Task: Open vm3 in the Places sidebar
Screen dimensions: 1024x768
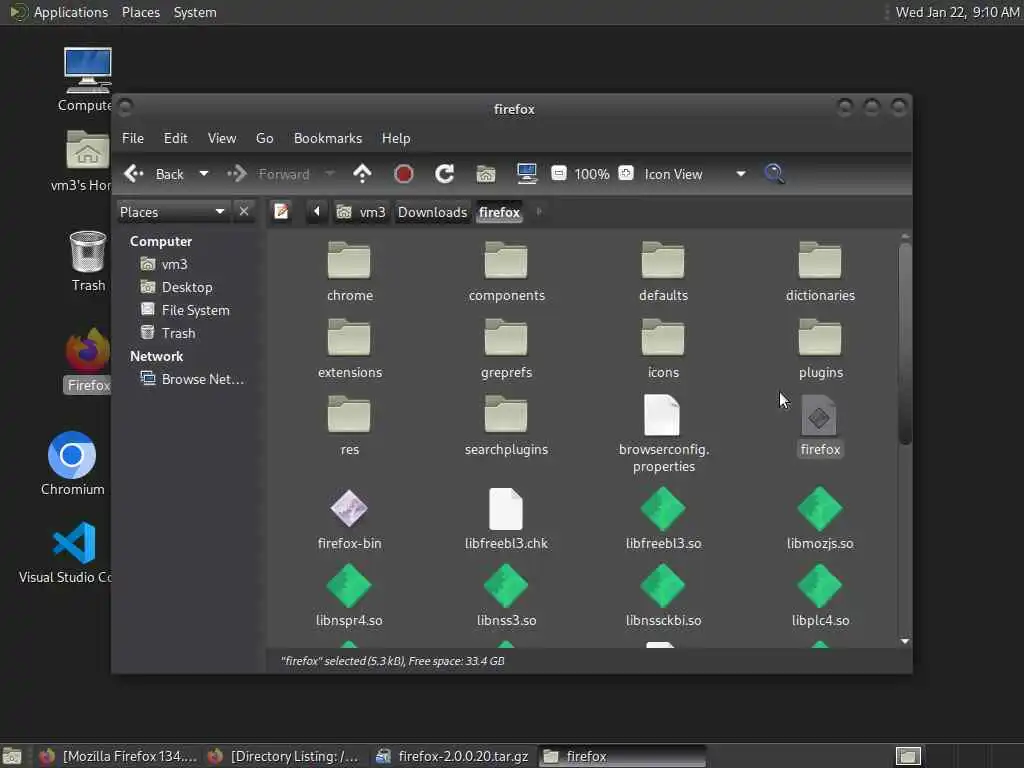Action: [x=165, y=264]
